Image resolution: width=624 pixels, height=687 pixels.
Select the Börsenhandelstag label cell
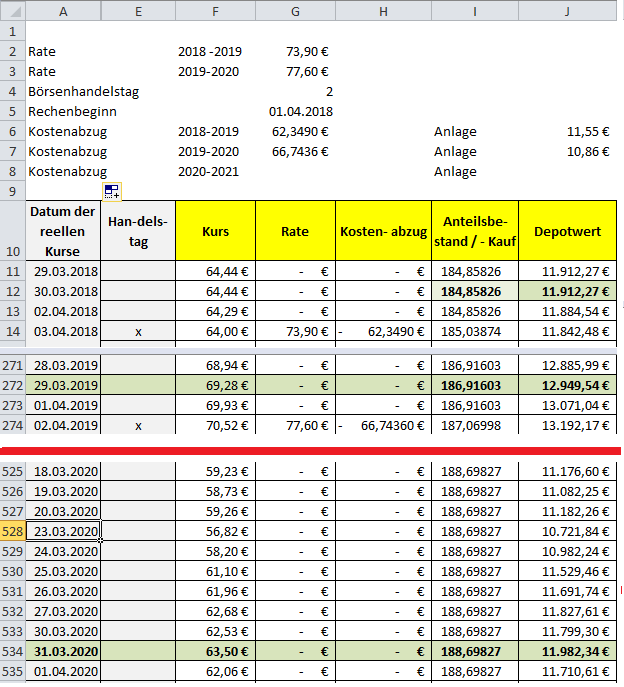pos(84,92)
